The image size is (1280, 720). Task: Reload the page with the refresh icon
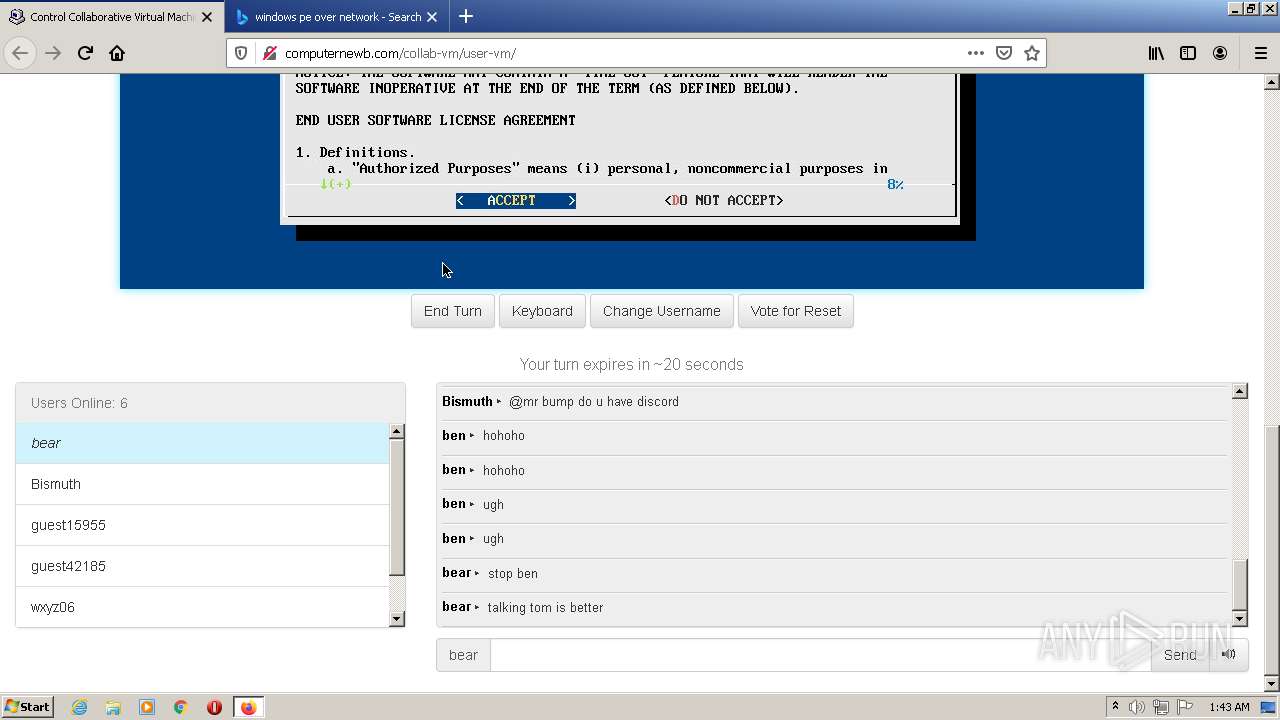tap(85, 53)
